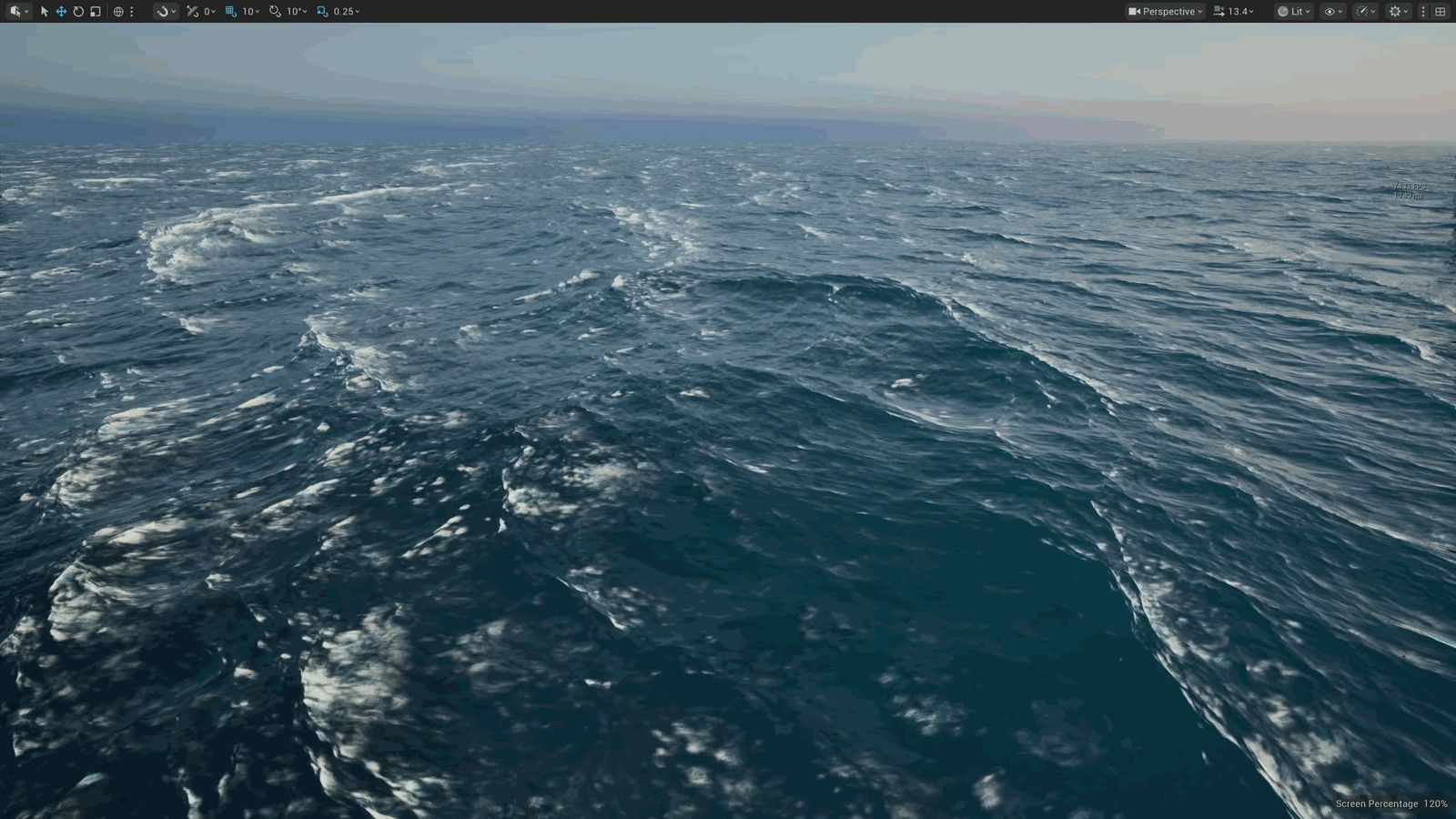
Task: Pick the Scale gizmo tool
Action: 96,12
